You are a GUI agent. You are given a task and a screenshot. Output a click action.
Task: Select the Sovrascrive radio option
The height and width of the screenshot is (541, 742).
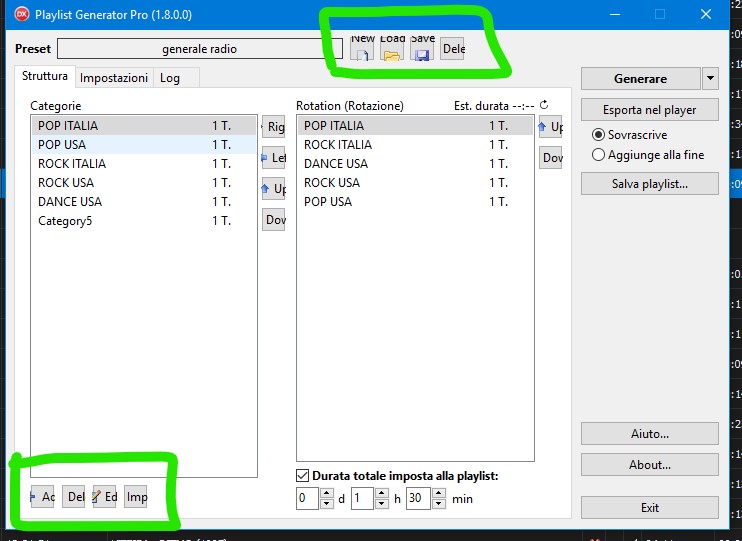coord(599,135)
